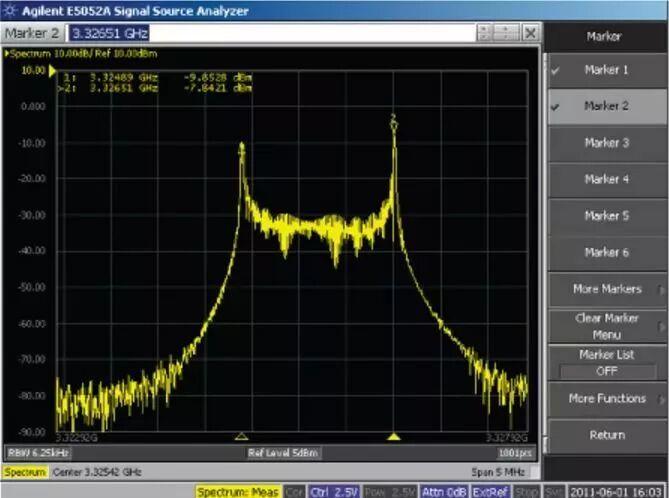Open the Clear Marker Menu submenu

(x=607, y=326)
